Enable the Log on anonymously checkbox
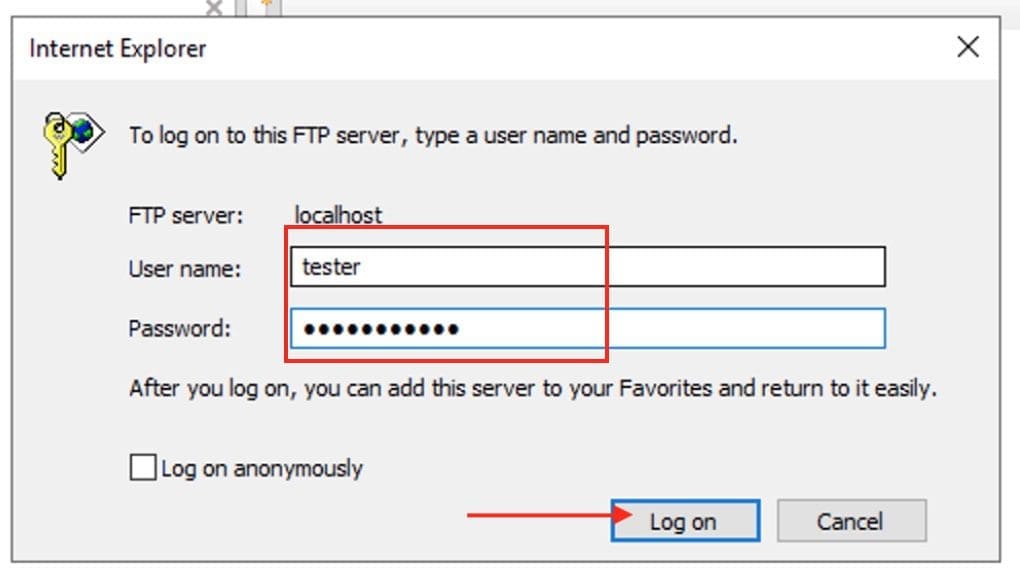1020x586 pixels. [x=143, y=467]
